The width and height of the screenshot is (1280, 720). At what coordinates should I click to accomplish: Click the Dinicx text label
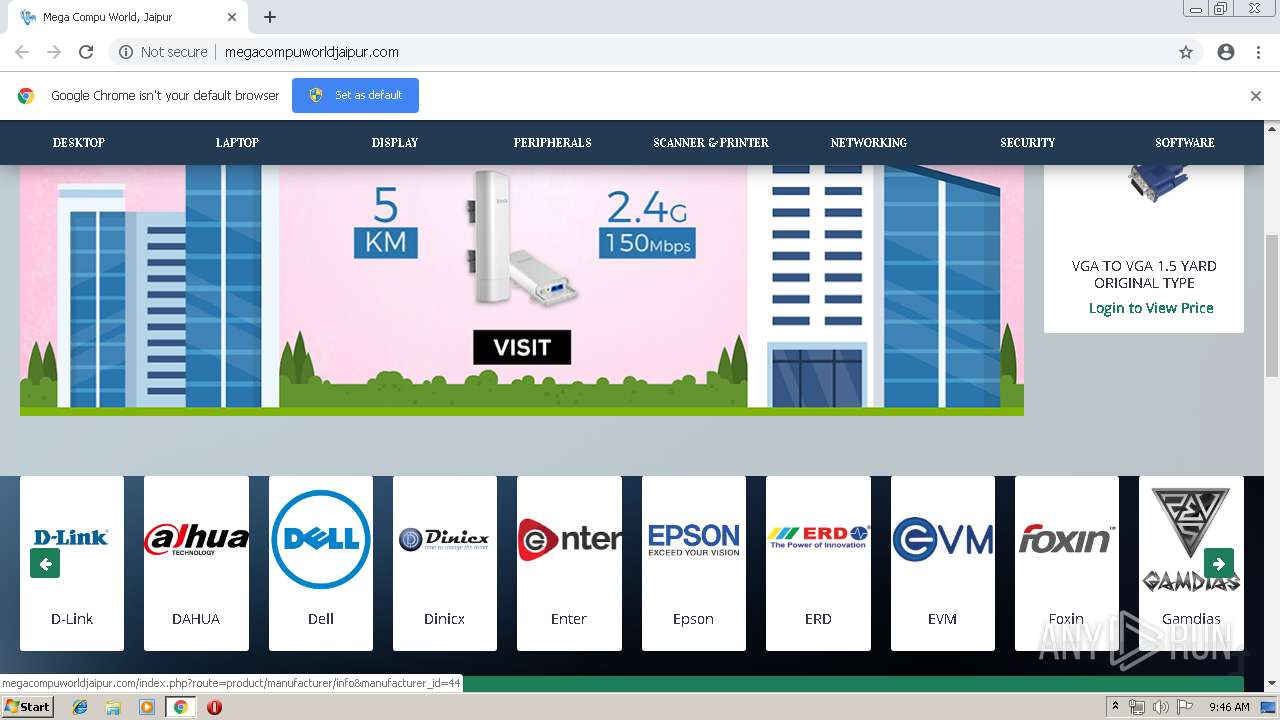click(444, 619)
